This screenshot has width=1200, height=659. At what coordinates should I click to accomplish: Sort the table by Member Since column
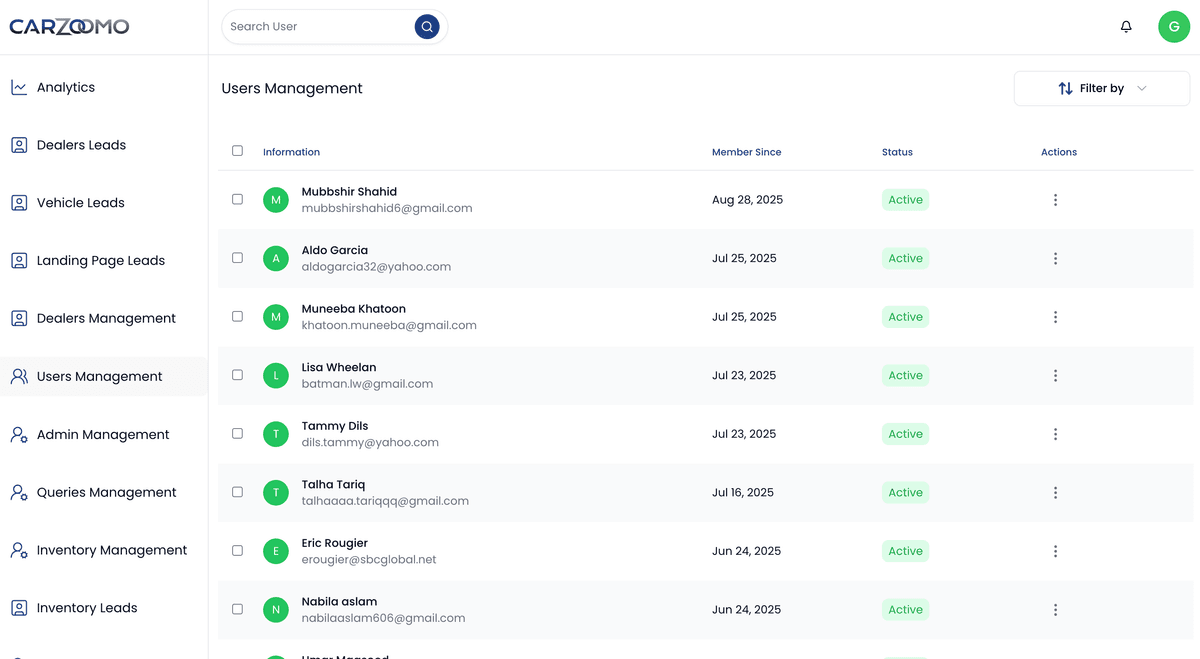(x=746, y=152)
